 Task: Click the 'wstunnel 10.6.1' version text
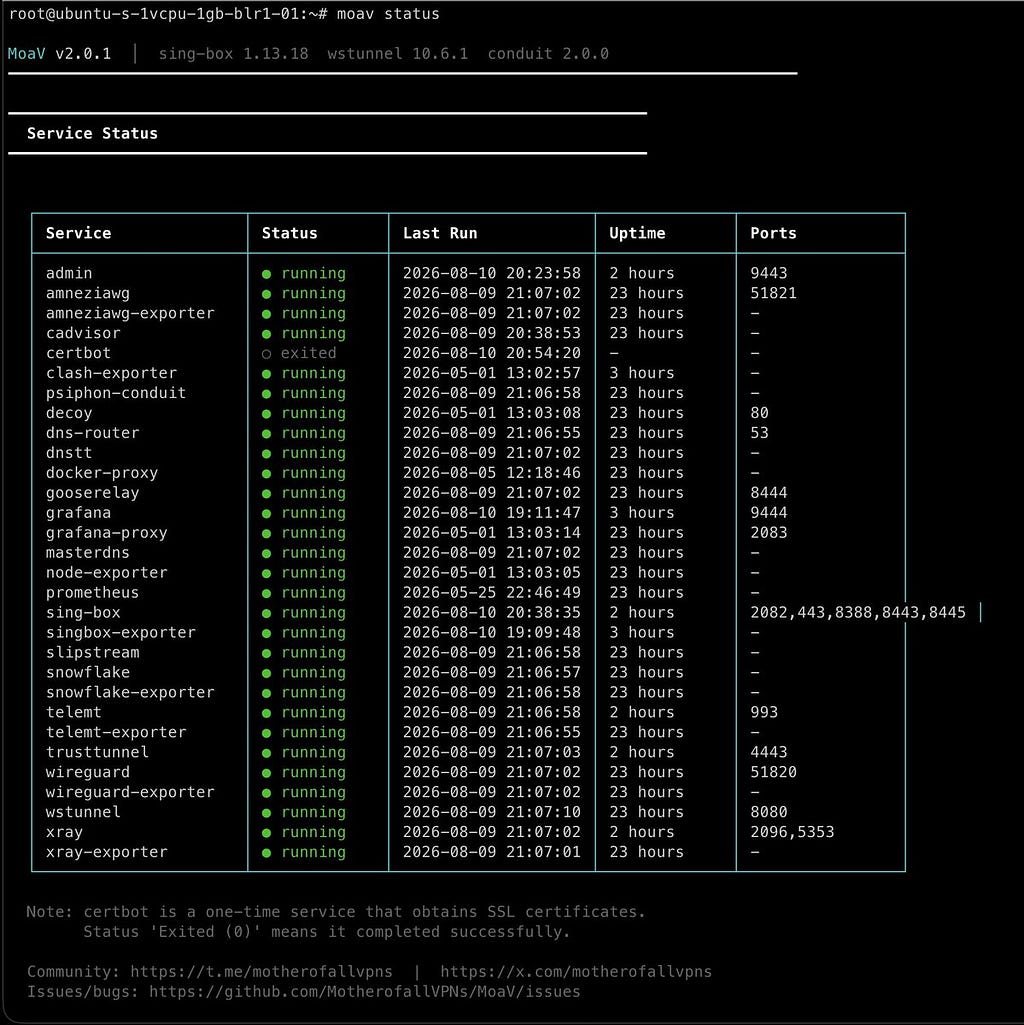(398, 54)
